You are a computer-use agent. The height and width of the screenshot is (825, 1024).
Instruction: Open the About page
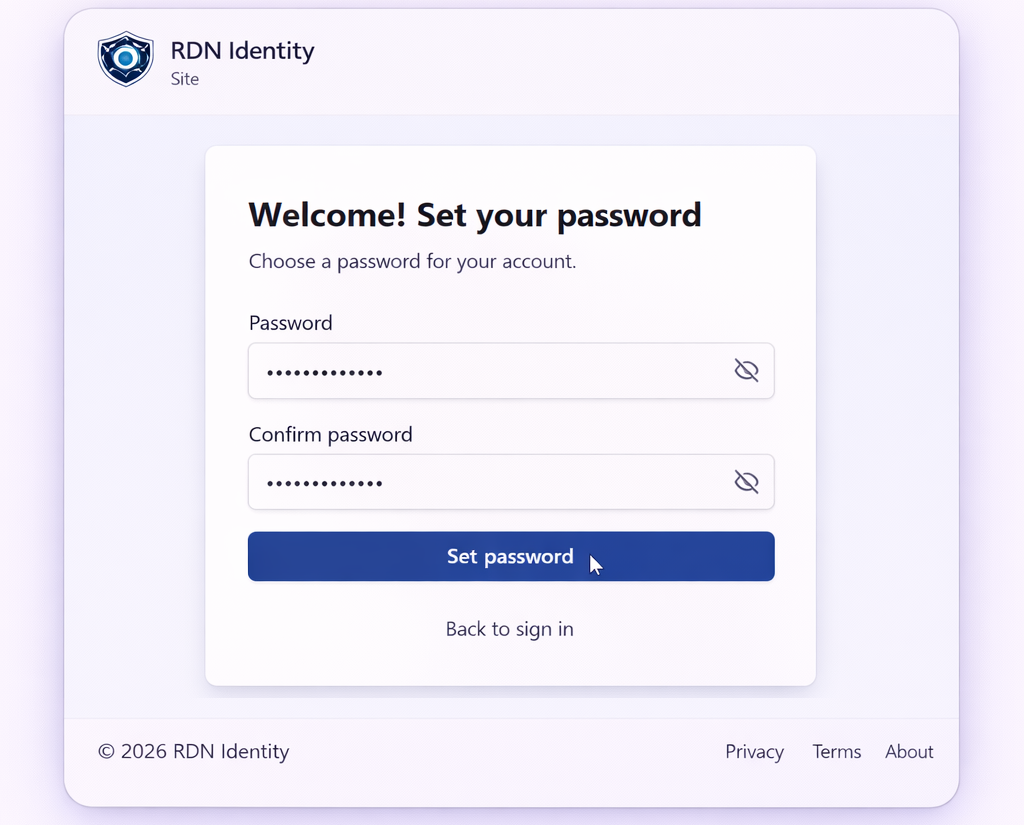coord(908,751)
